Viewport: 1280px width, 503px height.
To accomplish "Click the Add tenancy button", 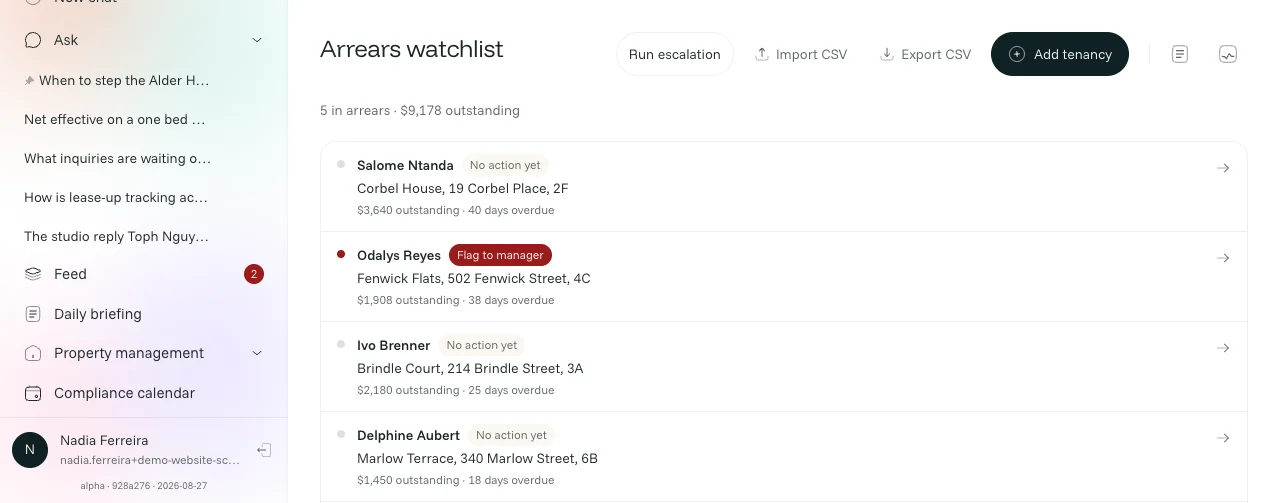I will [x=1060, y=54].
